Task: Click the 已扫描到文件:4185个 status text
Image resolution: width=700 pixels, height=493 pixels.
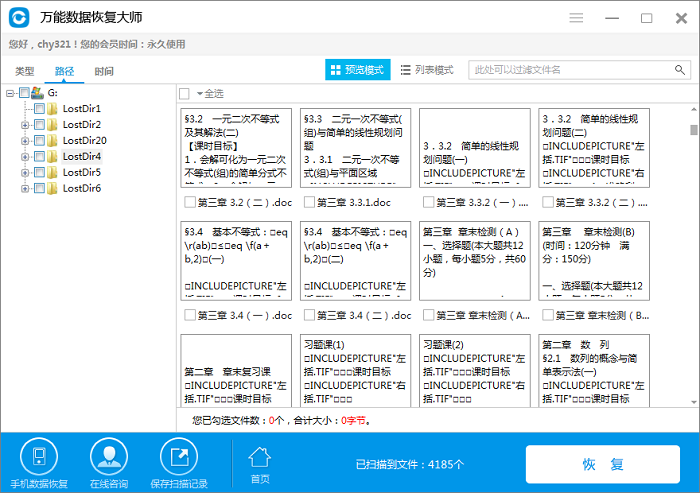Action: [x=409, y=464]
